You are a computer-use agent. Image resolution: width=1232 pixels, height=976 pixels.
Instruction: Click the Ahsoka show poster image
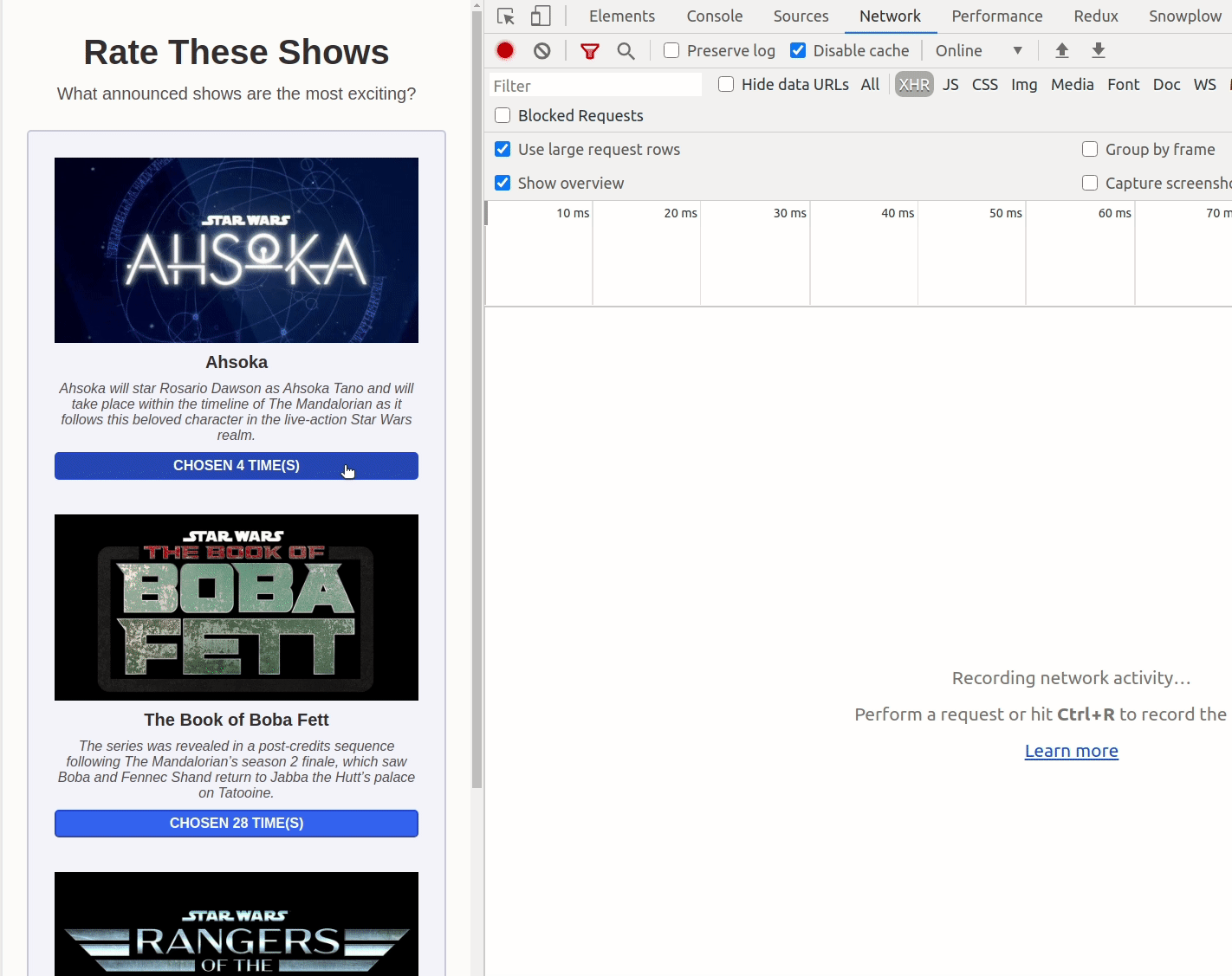click(x=237, y=250)
